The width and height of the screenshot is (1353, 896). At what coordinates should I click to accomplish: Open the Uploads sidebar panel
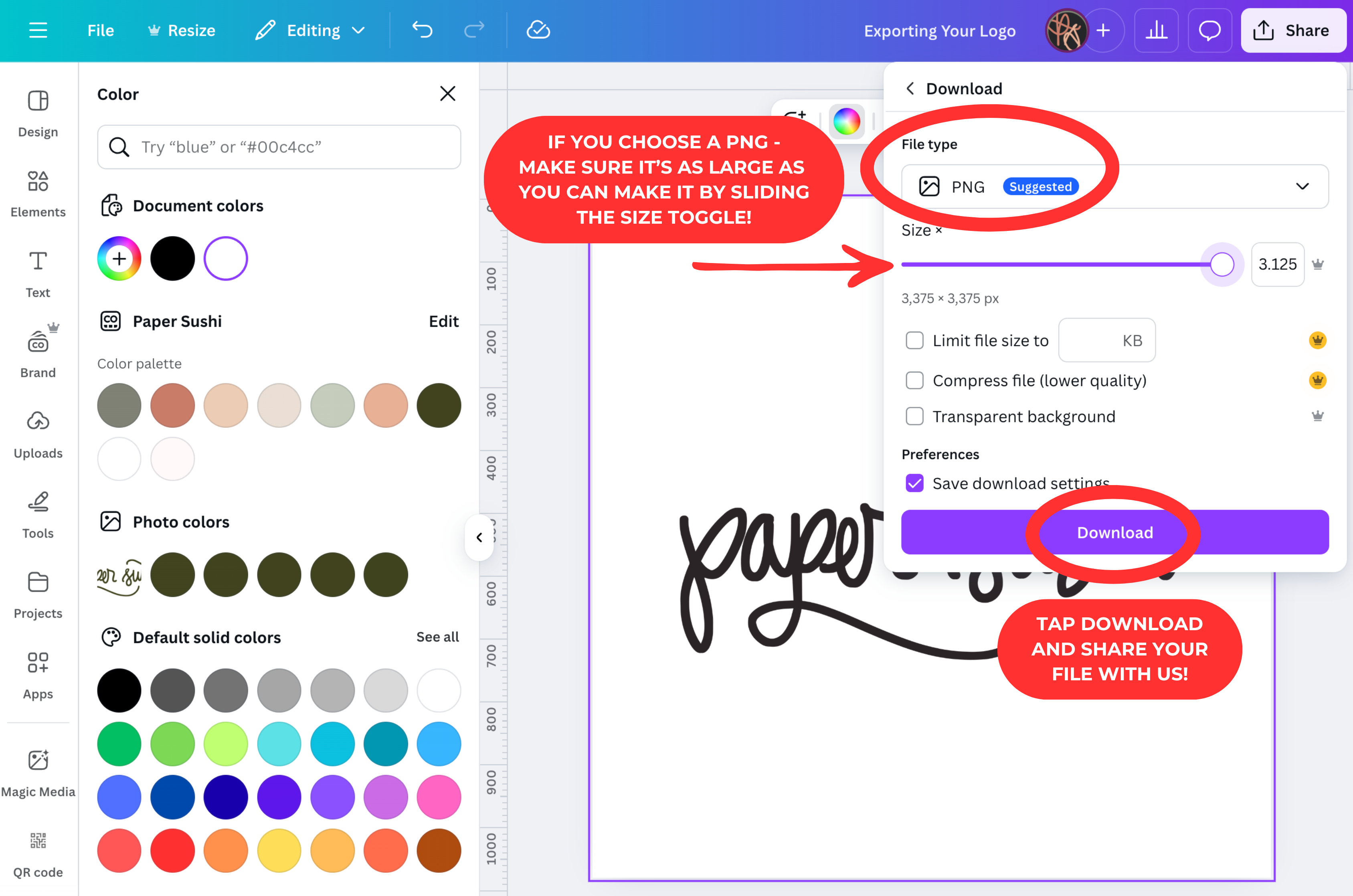pyautogui.click(x=38, y=435)
